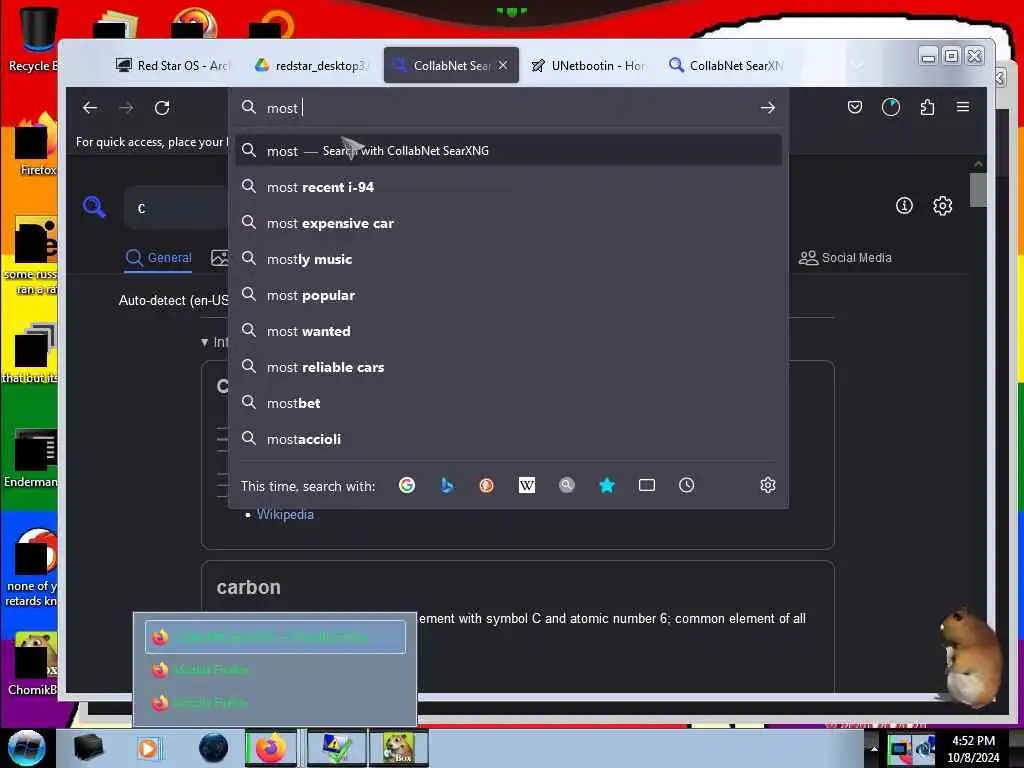The width and height of the screenshot is (1024, 768).
Task: Search Bookmarks with the star icon
Action: tap(607, 485)
